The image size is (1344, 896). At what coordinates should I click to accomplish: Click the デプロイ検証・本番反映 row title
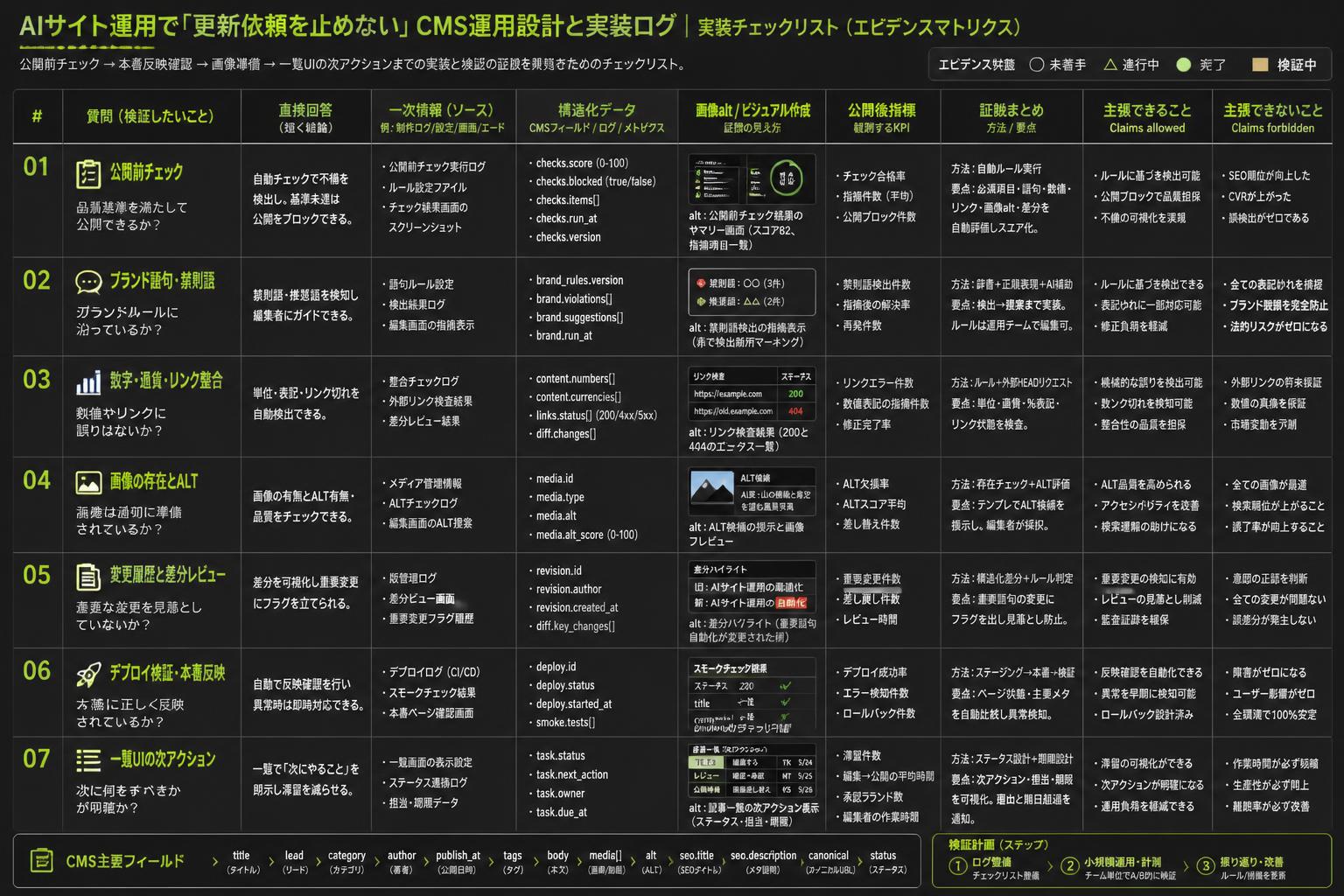click(x=167, y=673)
